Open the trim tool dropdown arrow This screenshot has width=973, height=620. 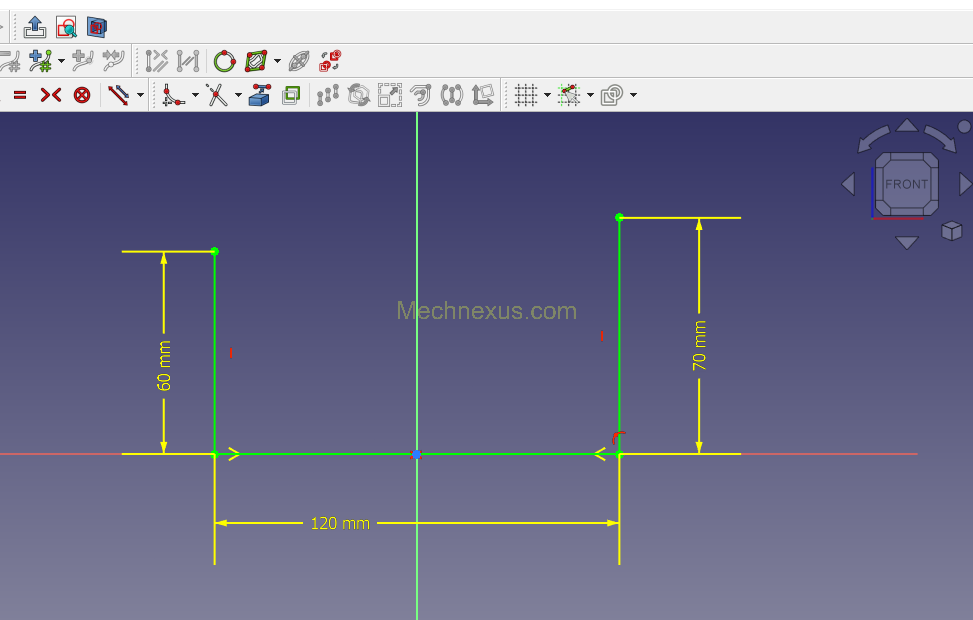coord(238,95)
